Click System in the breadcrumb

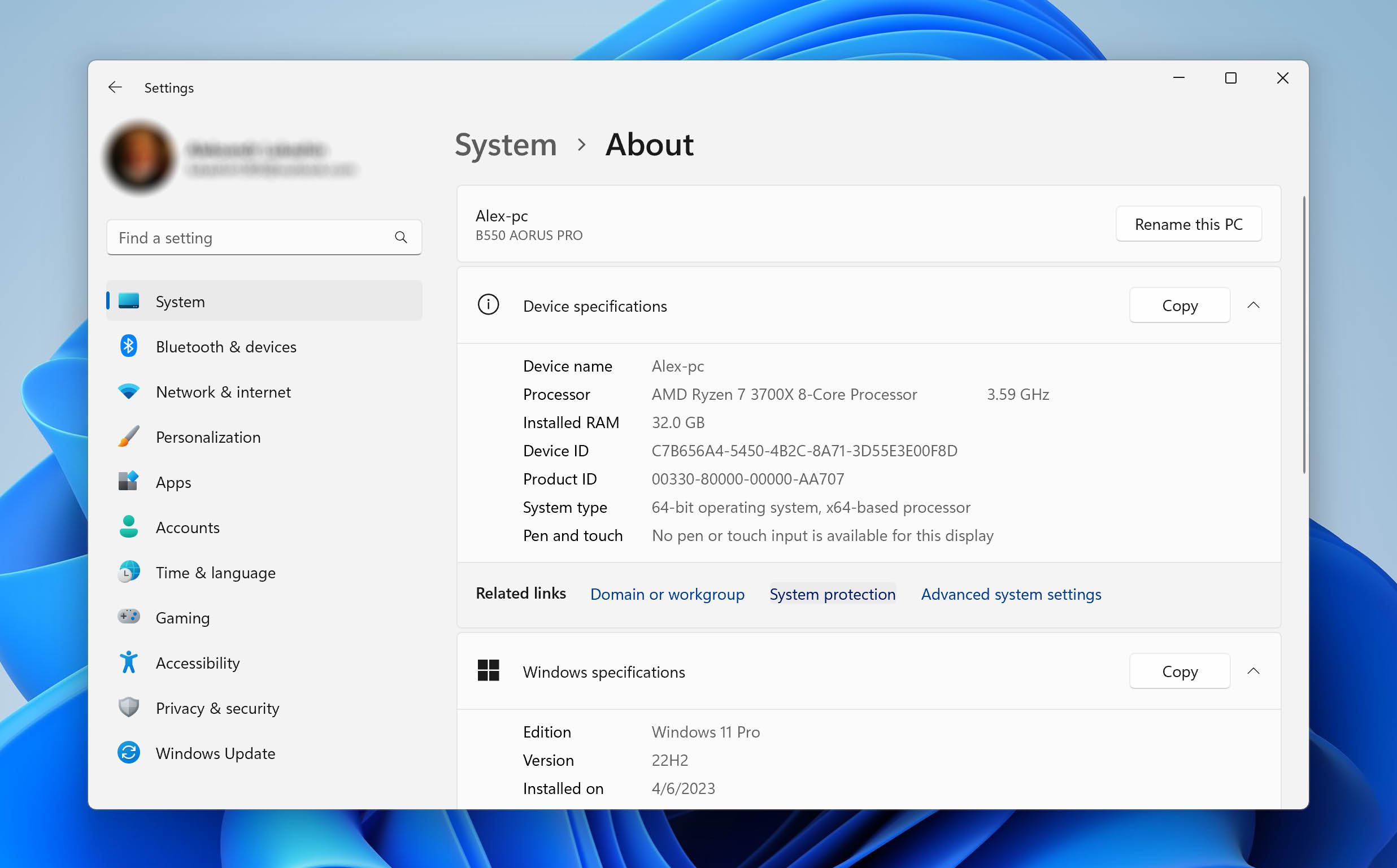(506, 144)
